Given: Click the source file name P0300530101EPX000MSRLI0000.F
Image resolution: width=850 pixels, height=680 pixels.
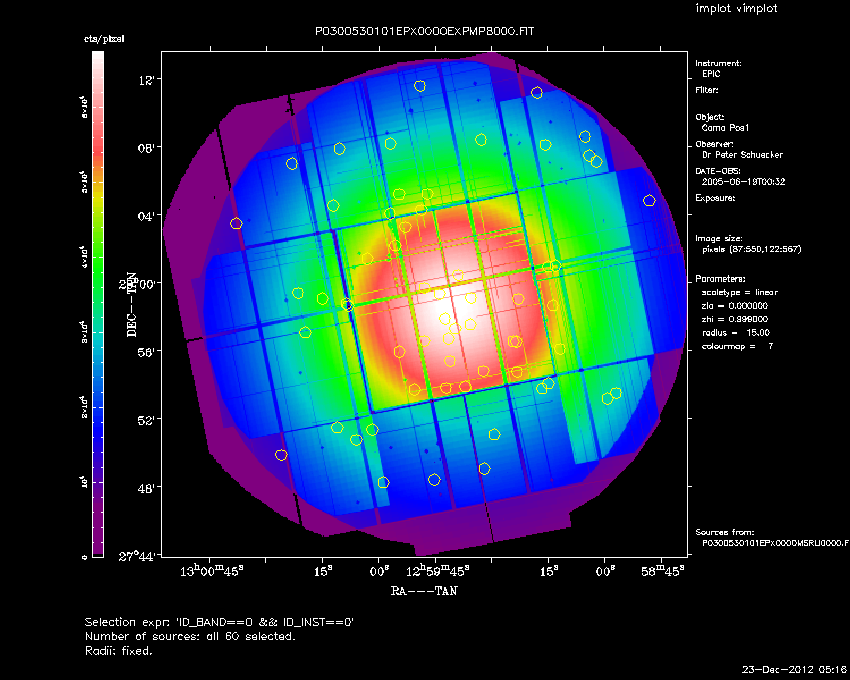Looking at the screenshot, I should 775,543.
